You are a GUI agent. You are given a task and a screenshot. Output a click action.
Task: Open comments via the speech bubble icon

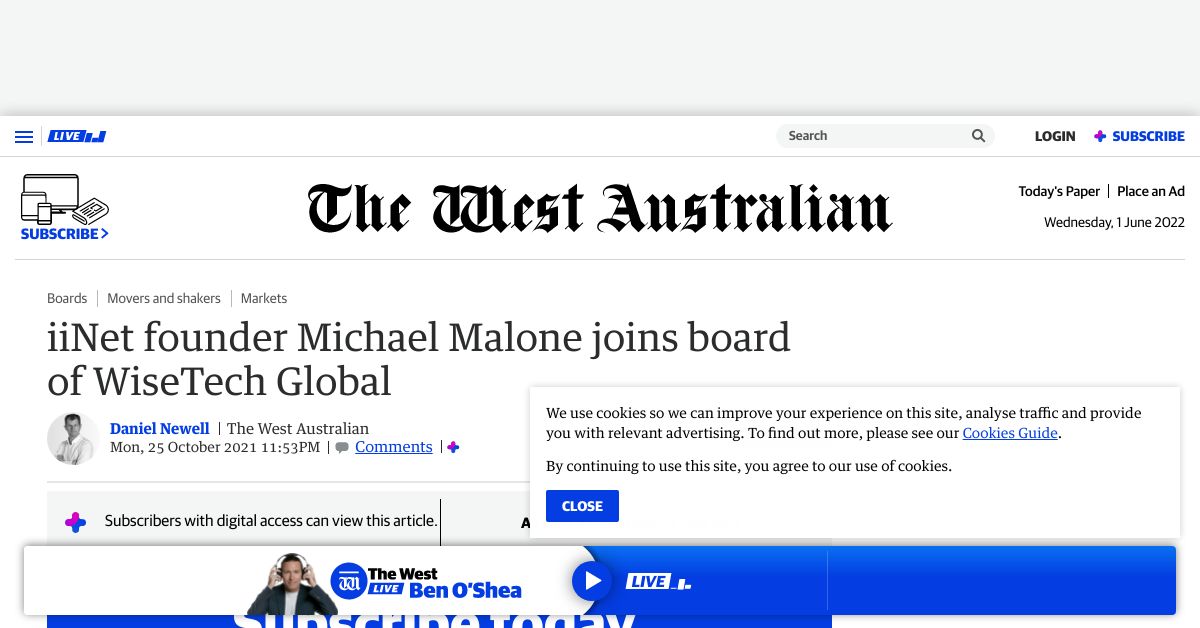click(342, 447)
